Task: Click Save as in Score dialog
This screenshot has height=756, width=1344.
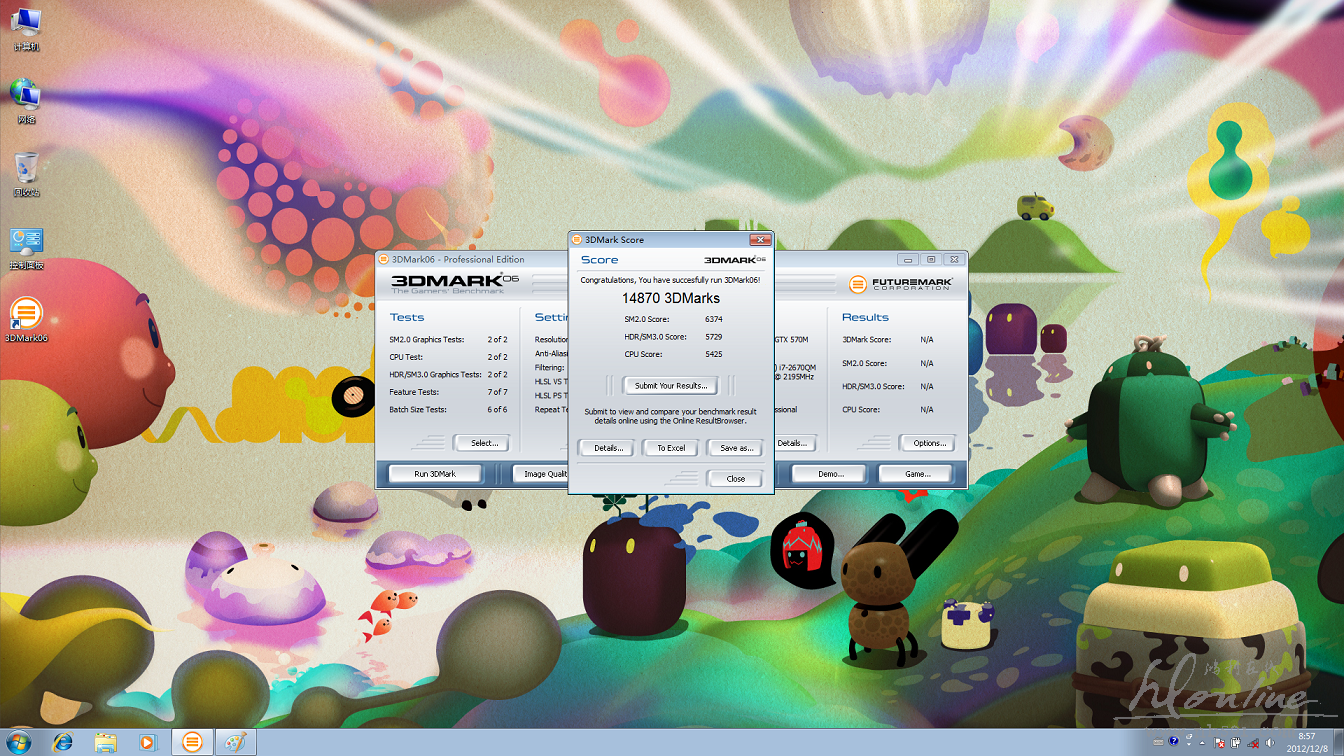Action: point(736,448)
